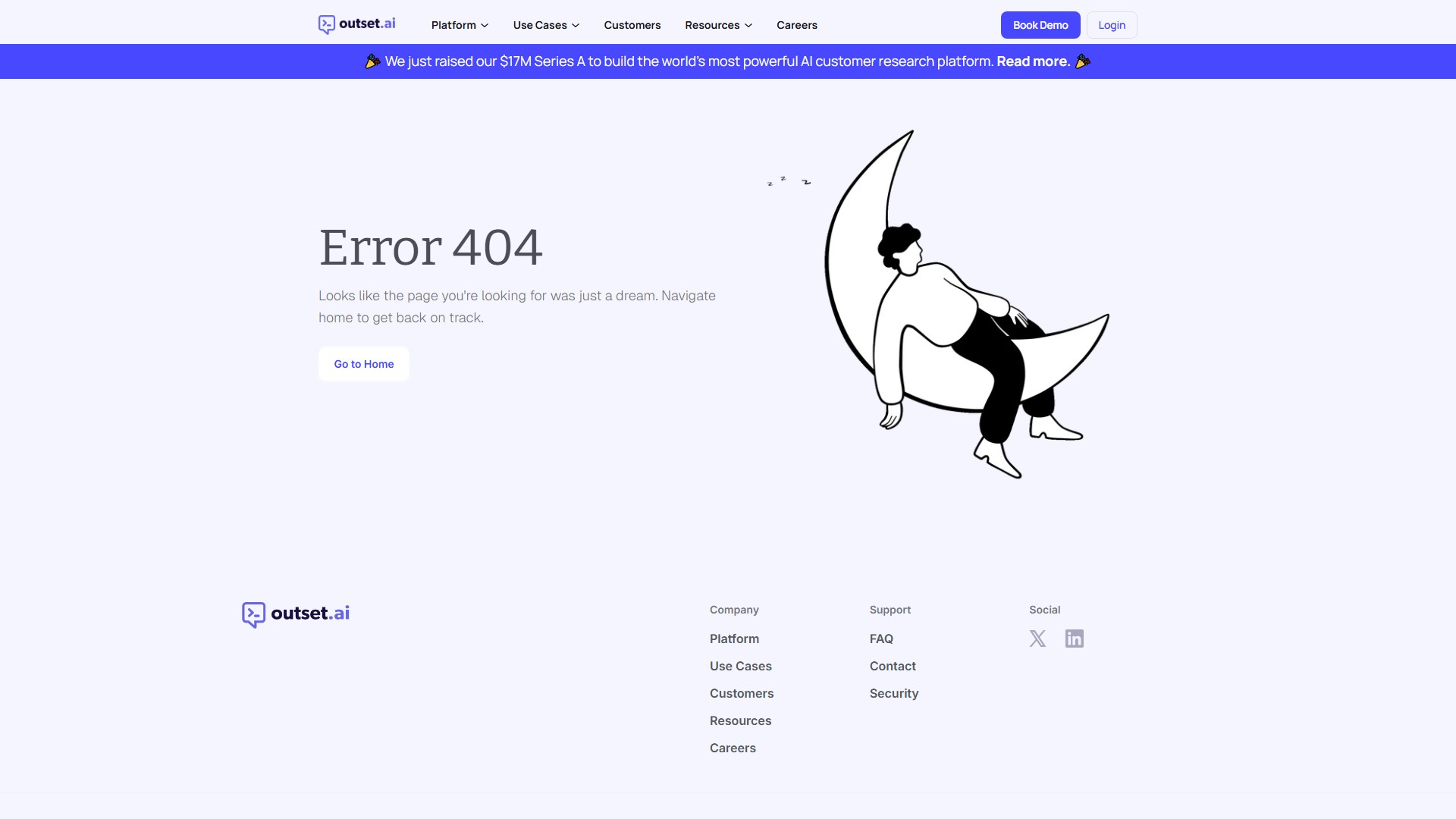
Task: Open Customers in the top navigation
Action: click(x=632, y=25)
